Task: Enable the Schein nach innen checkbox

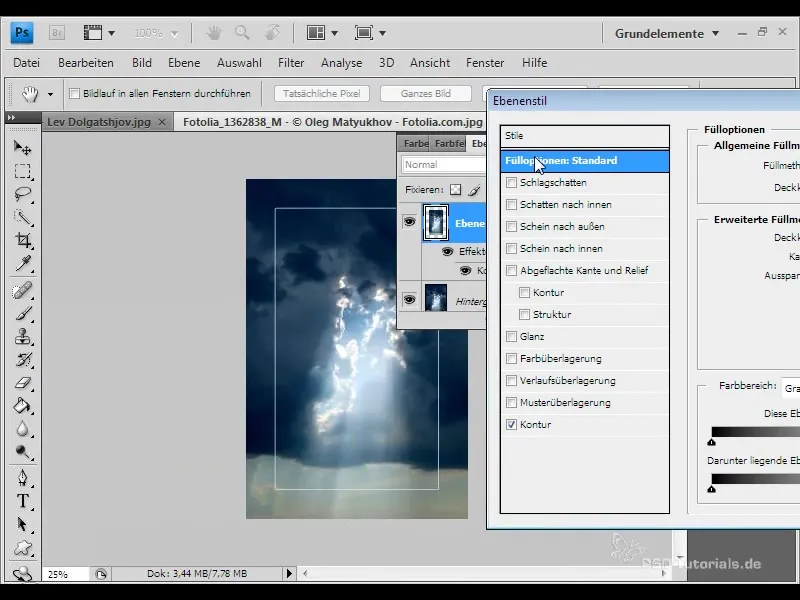Action: pos(511,248)
